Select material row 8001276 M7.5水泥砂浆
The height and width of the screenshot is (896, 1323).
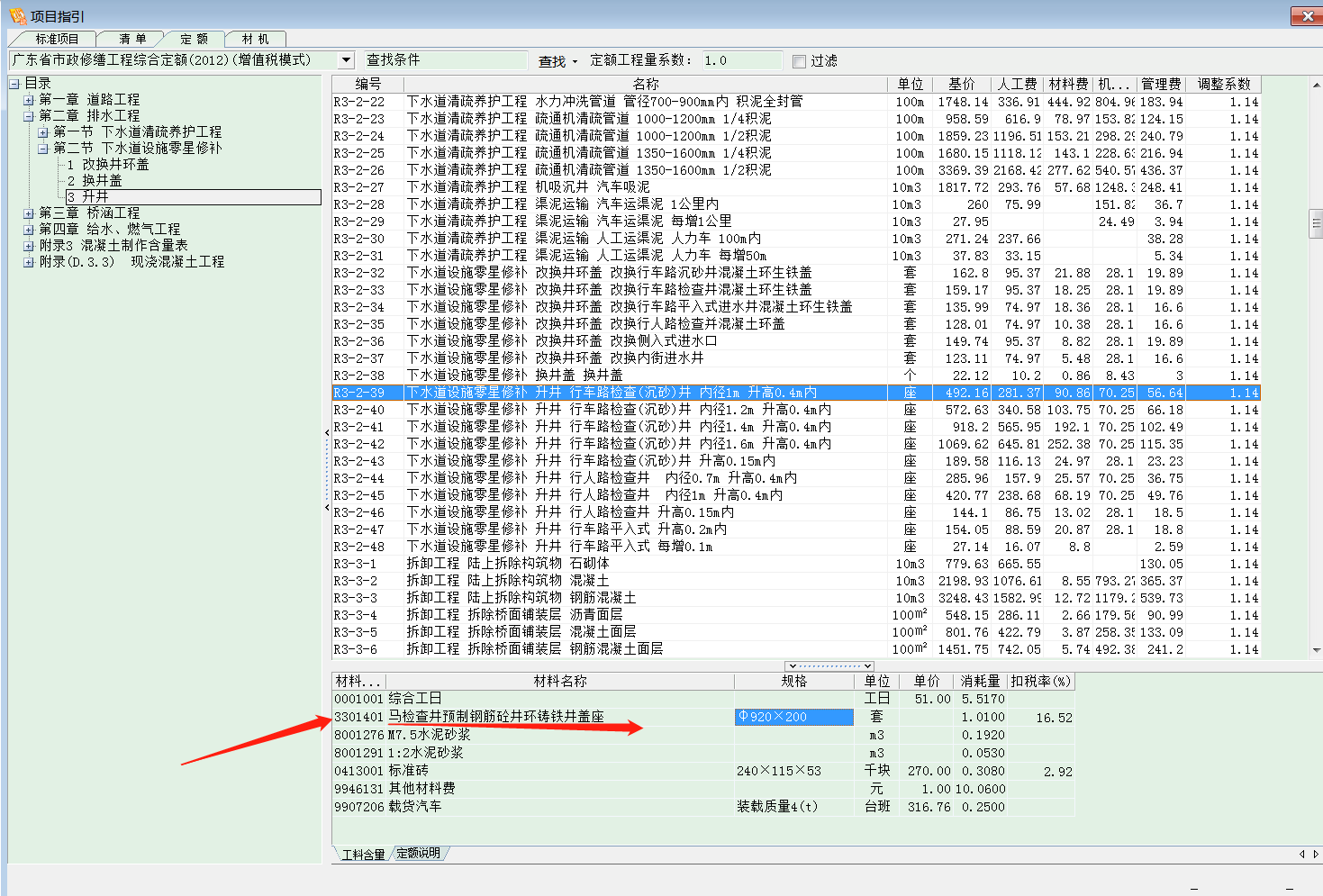point(702,735)
